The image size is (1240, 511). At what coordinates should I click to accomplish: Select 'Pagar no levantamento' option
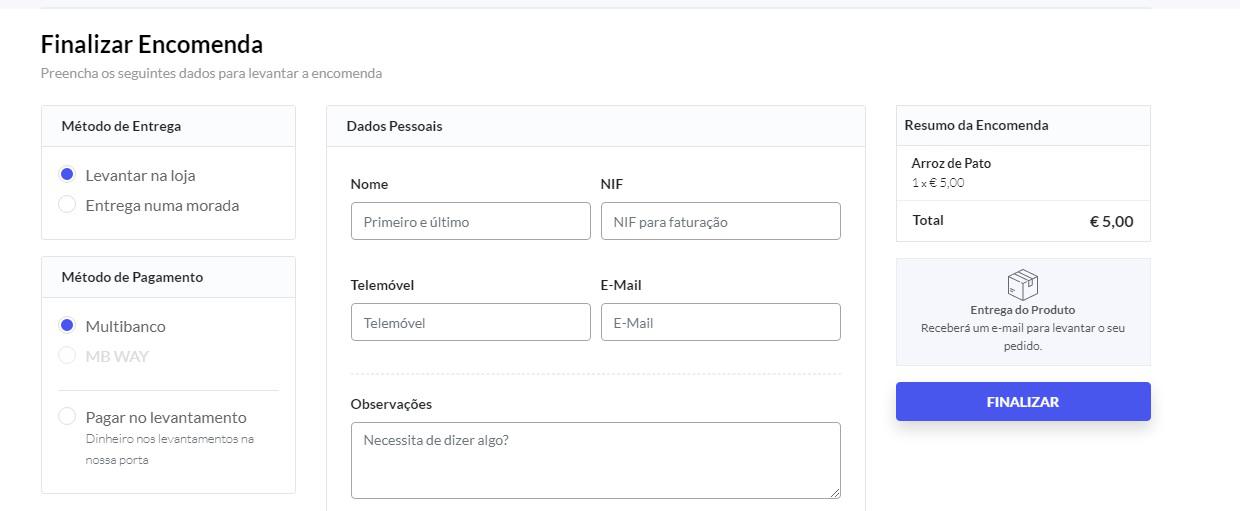pos(67,416)
